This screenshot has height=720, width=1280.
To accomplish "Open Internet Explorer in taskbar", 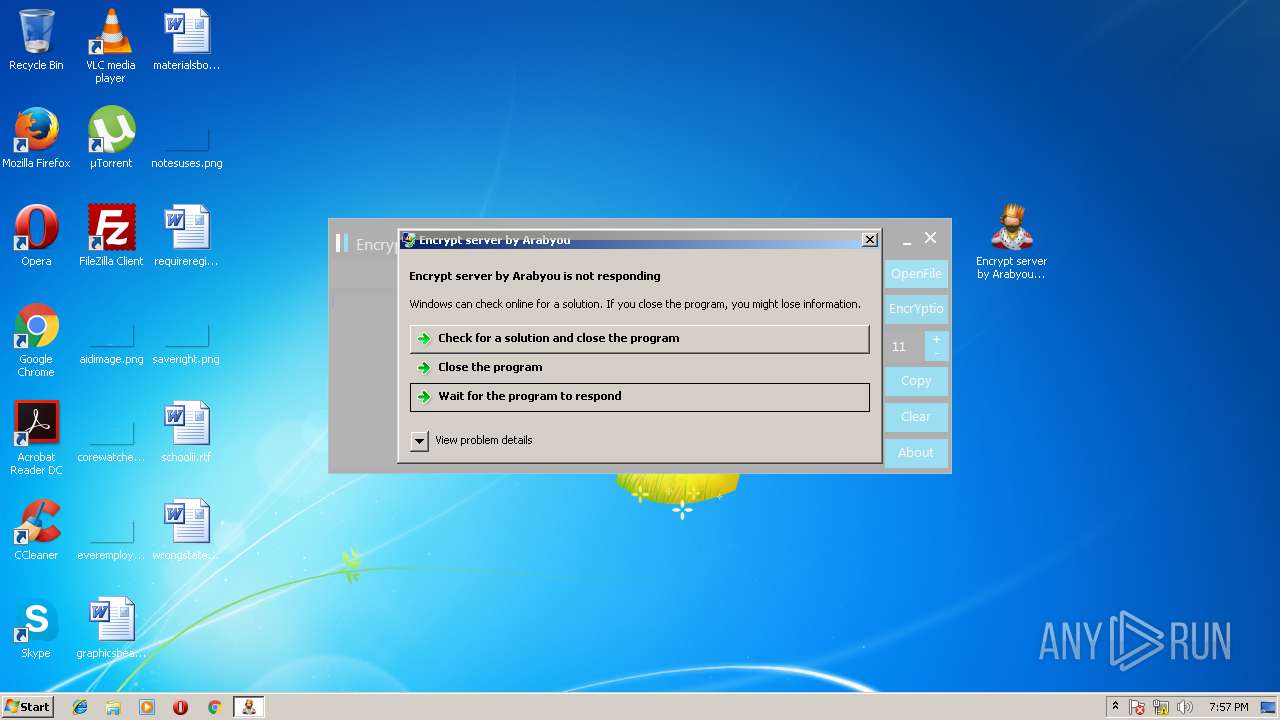I will pos(80,707).
